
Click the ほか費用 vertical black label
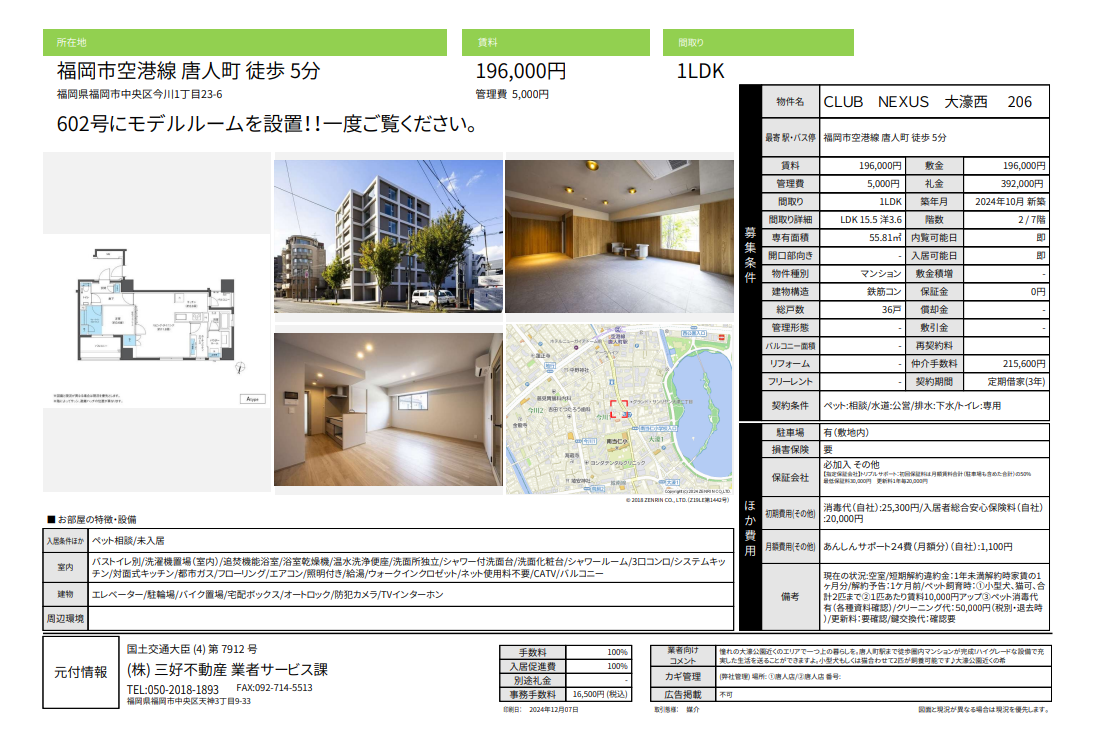click(751, 527)
